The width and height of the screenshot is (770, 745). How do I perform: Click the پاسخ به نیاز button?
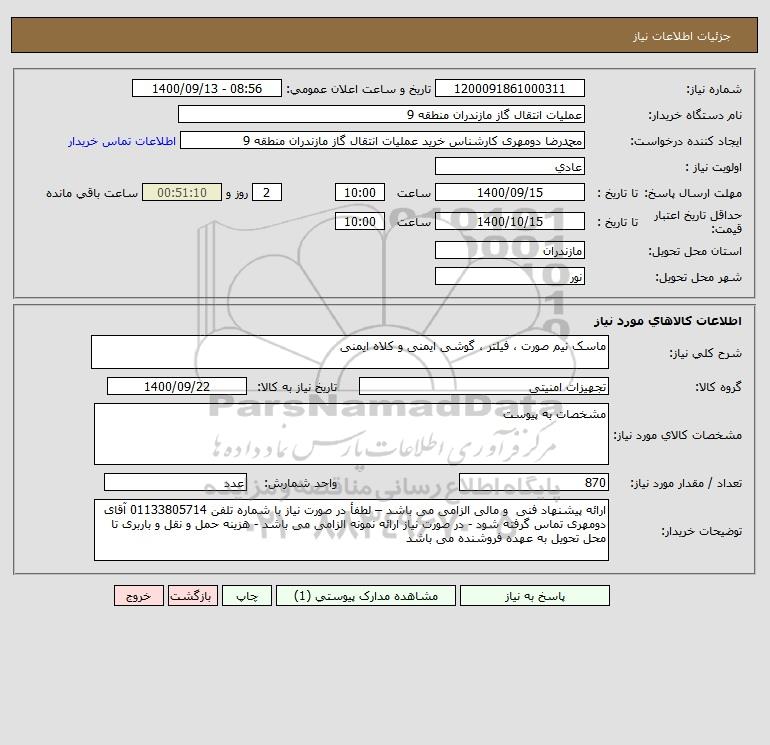(x=535, y=596)
